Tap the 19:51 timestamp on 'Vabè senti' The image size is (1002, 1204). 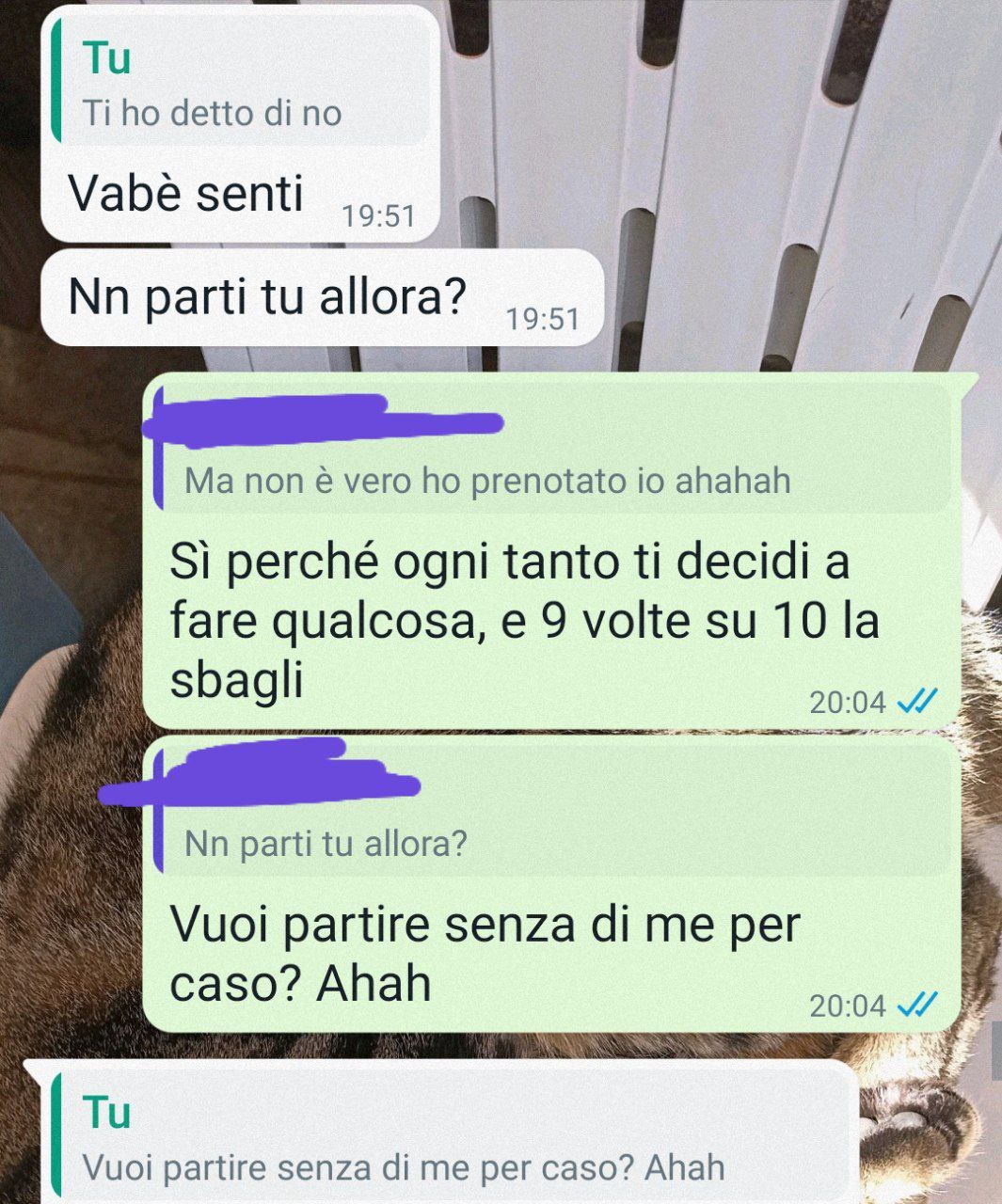click(378, 217)
